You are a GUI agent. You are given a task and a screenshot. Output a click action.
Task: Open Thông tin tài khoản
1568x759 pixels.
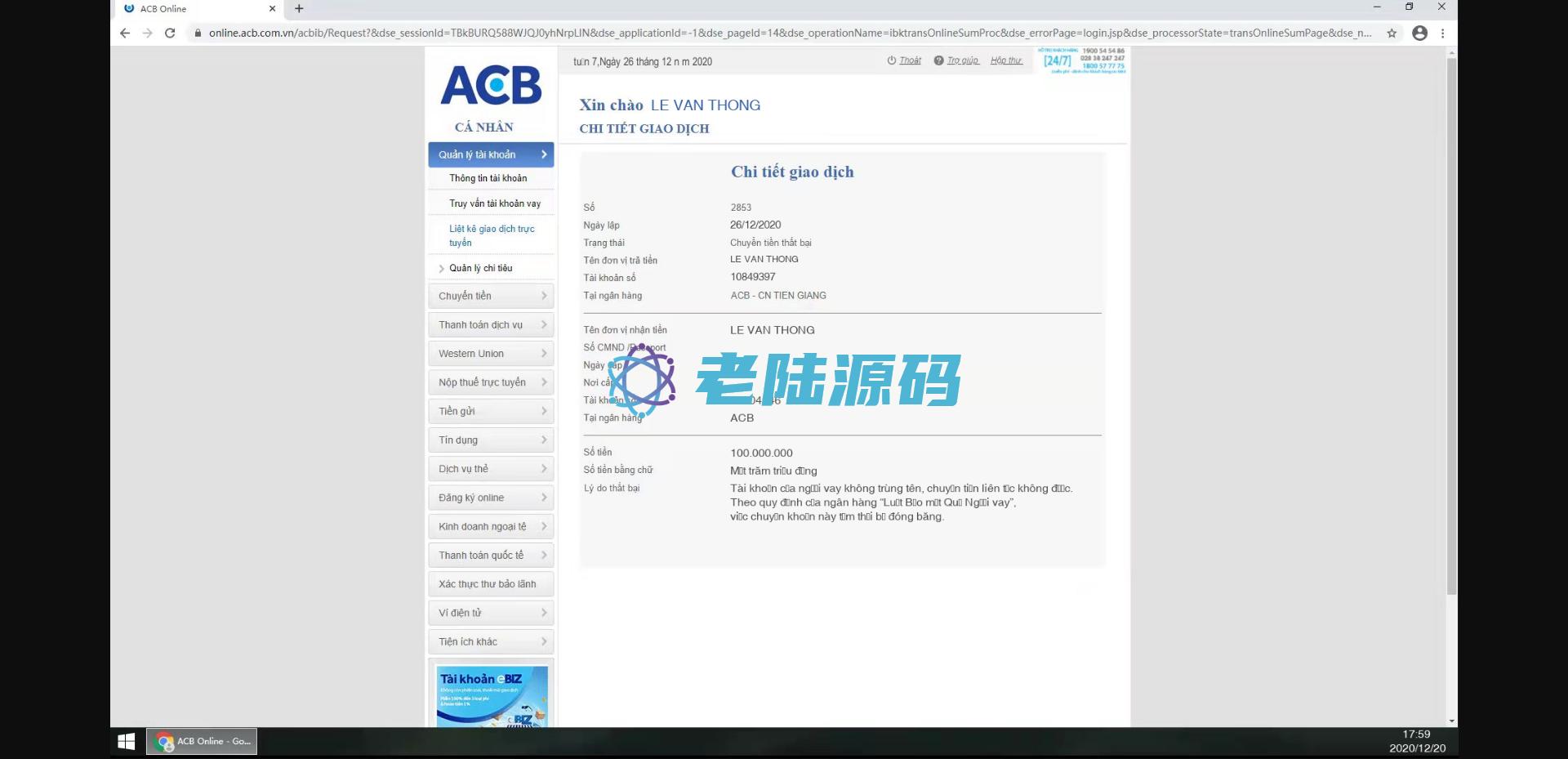[x=488, y=178]
